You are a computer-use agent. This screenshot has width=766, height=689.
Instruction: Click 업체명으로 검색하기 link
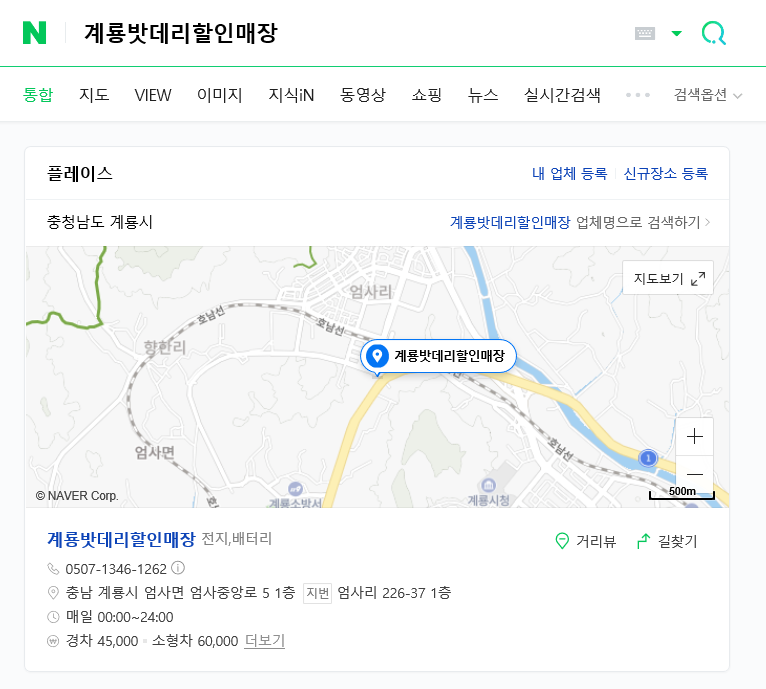[x=579, y=222]
